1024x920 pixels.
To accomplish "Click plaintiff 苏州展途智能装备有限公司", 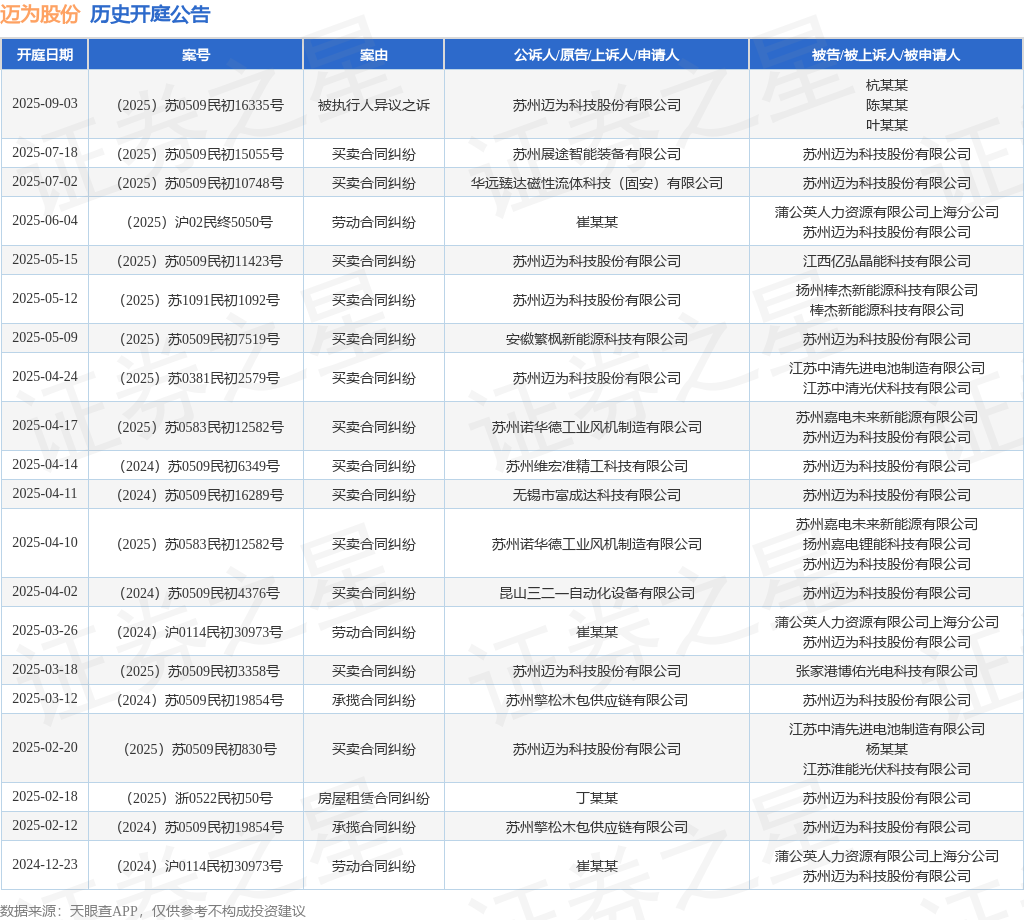I will tap(596, 154).
